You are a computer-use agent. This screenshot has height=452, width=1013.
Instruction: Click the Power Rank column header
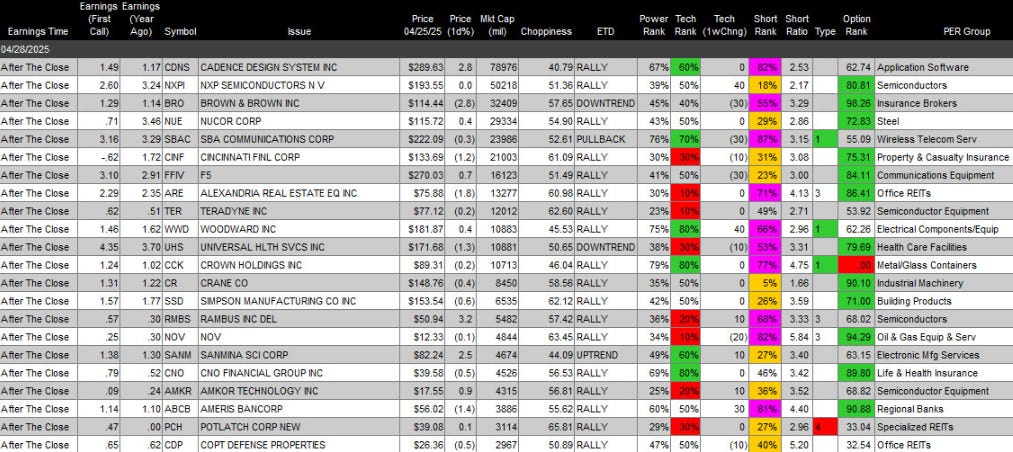(654, 25)
